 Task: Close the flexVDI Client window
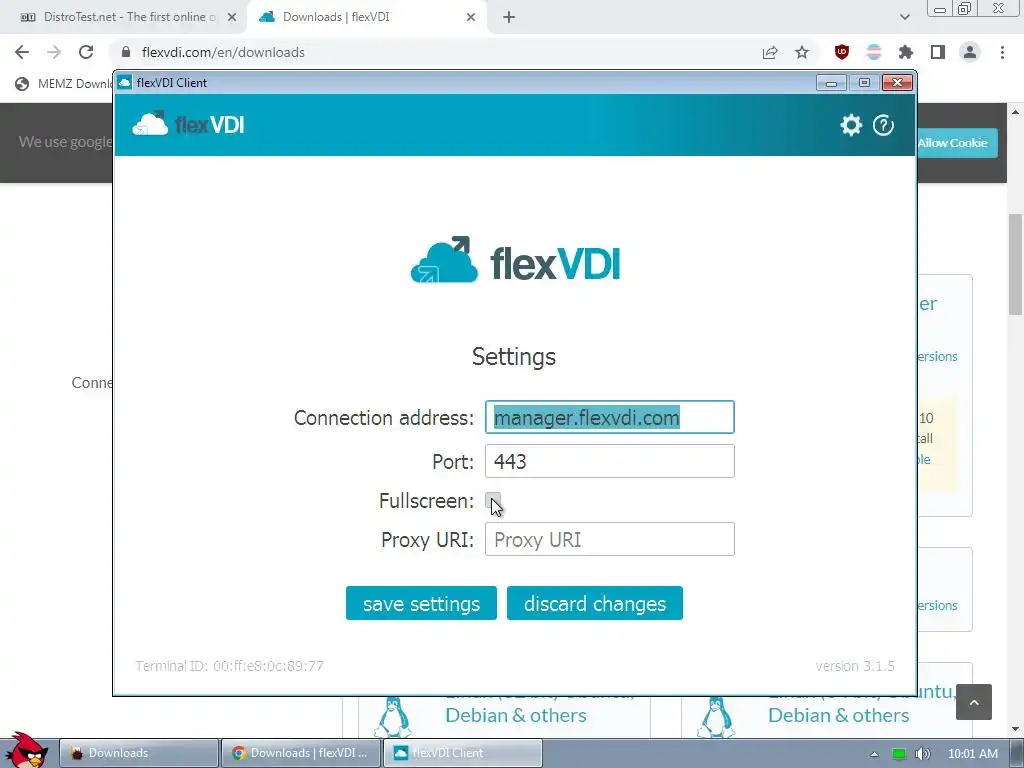(897, 83)
